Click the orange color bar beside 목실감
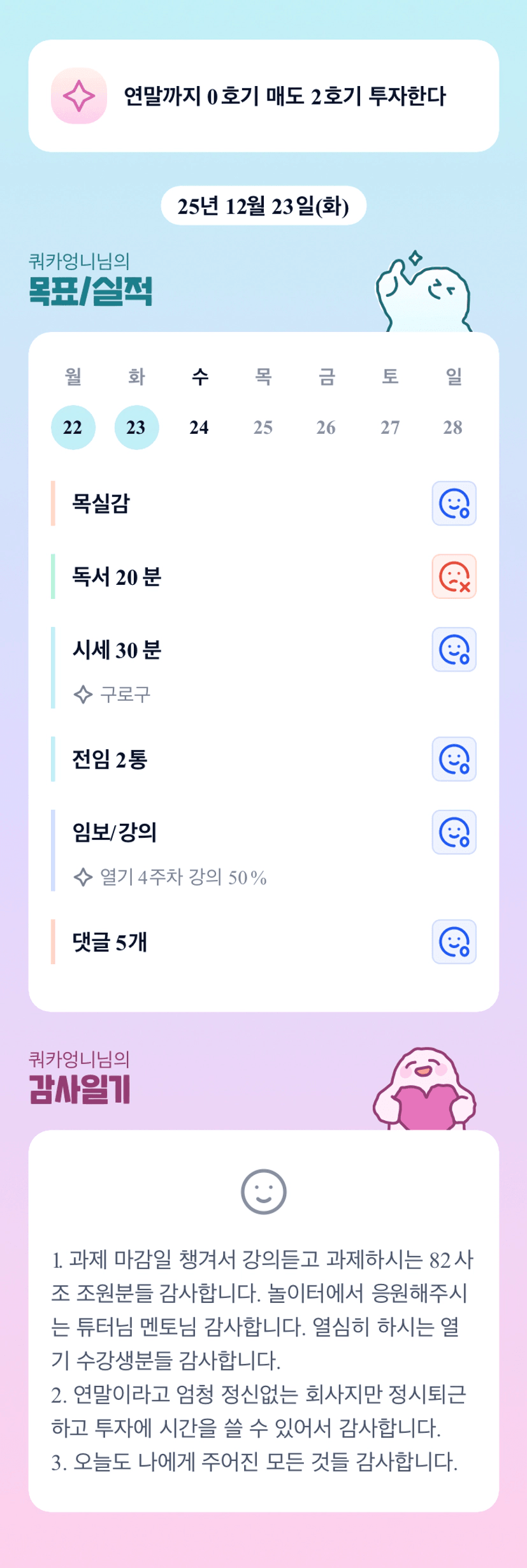The height and width of the screenshot is (1568, 527). (x=53, y=503)
